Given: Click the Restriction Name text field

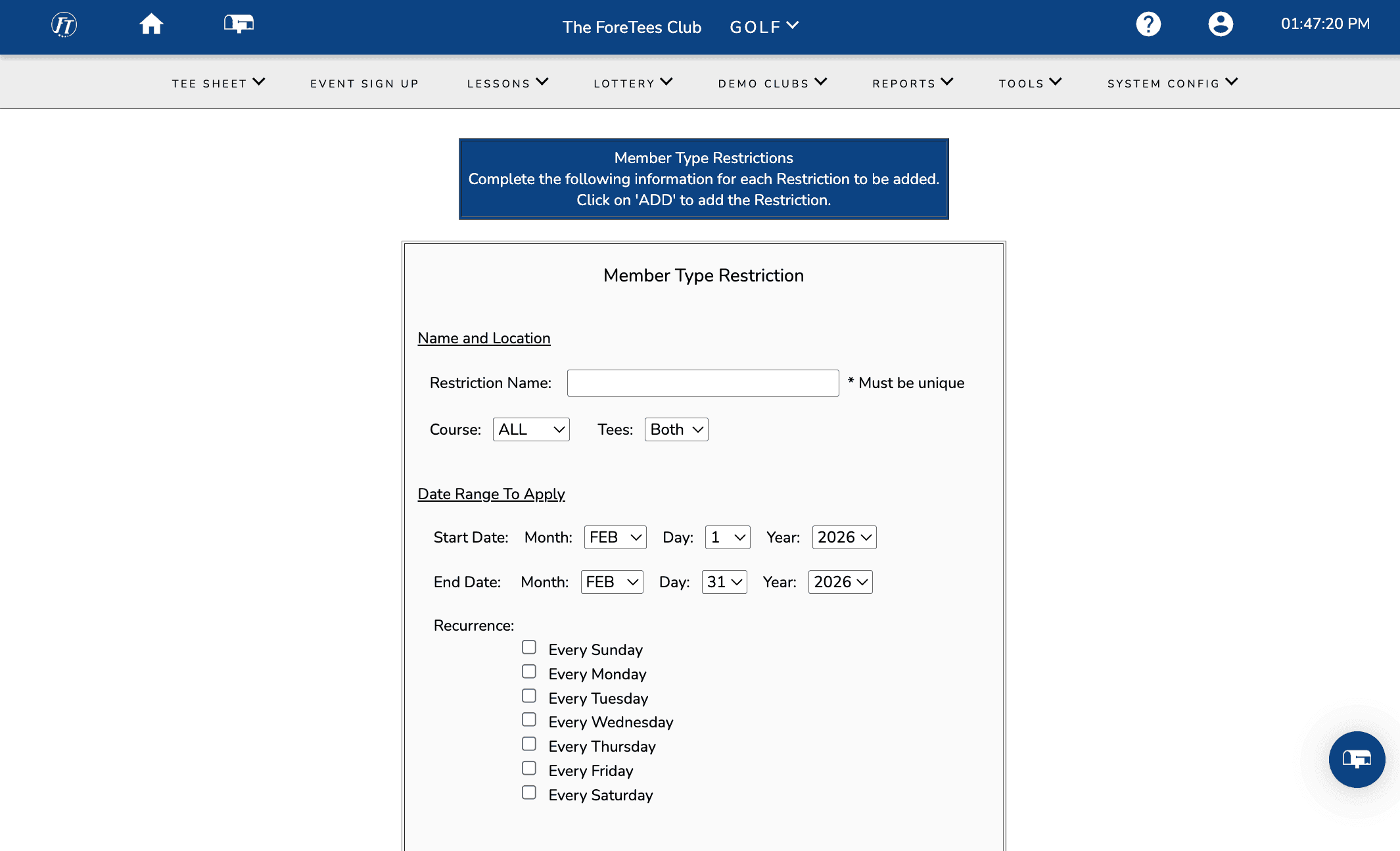Looking at the screenshot, I should click(703, 383).
